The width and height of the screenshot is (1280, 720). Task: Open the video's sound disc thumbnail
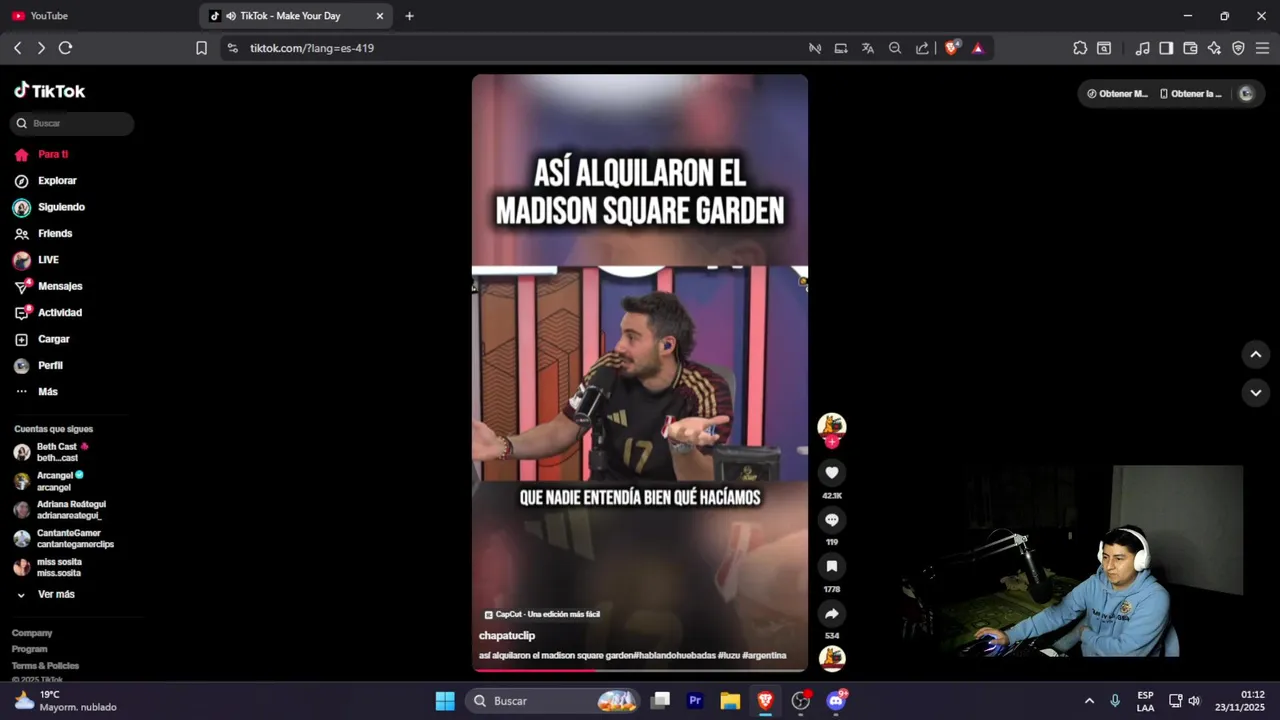(x=832, y=658)
